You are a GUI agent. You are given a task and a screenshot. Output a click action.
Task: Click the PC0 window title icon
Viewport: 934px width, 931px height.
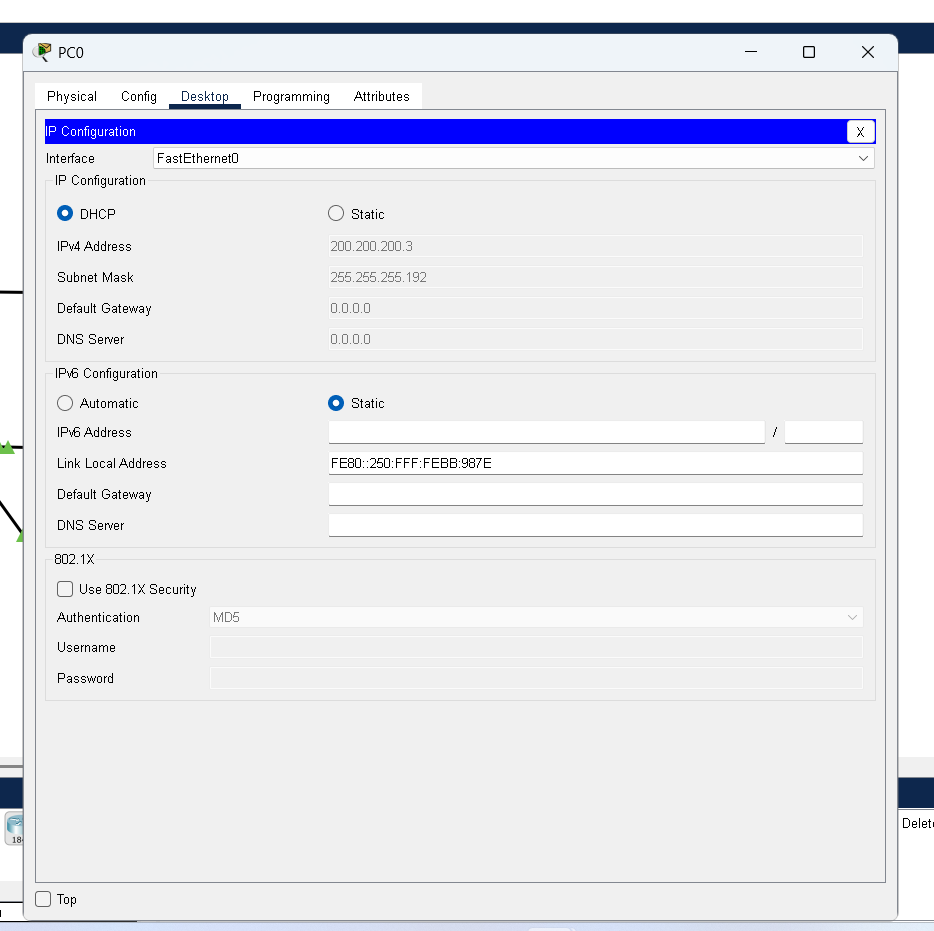pos(42,52)
